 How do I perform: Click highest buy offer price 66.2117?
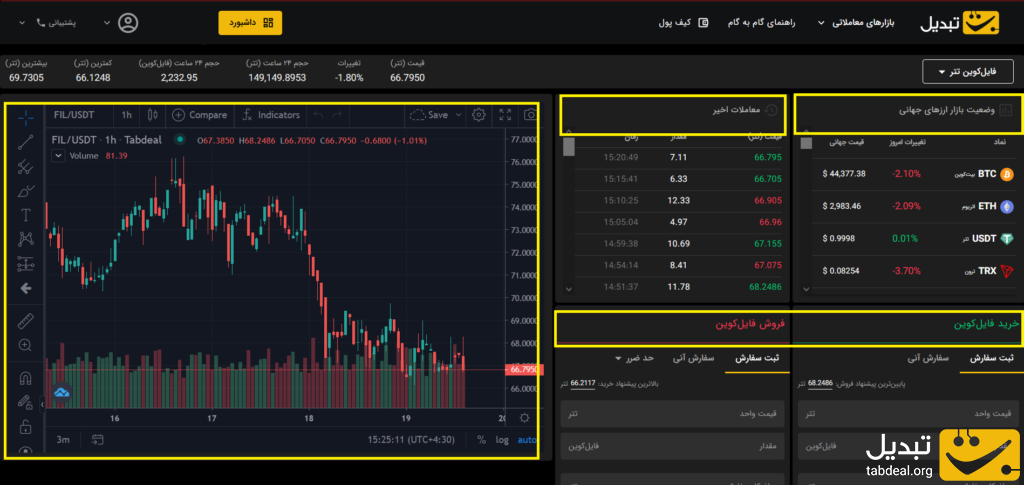[x=583, y=384]
